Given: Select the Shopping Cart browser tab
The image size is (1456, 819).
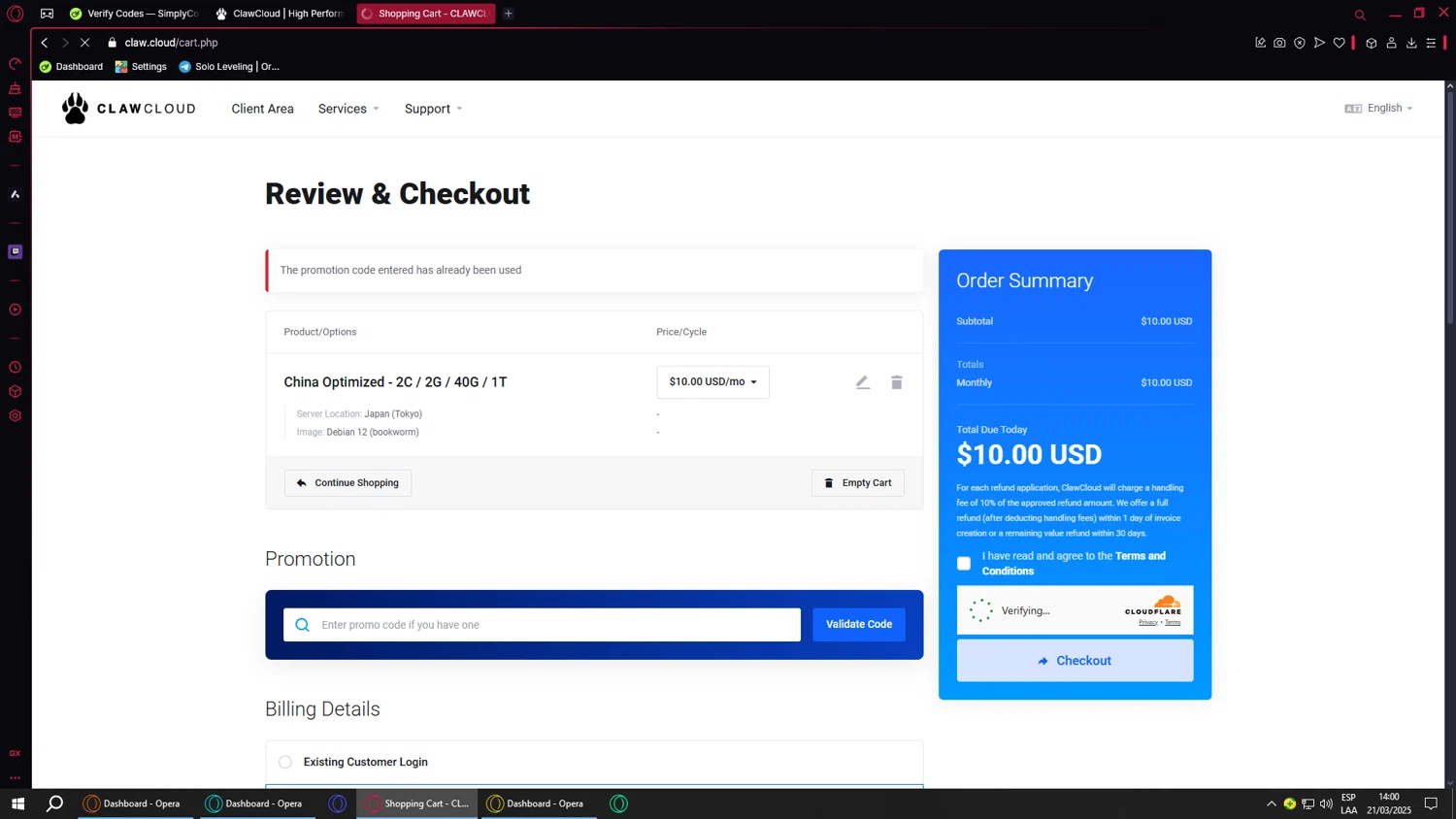Looking at the screenshot, I should click(x=425, y=14).
